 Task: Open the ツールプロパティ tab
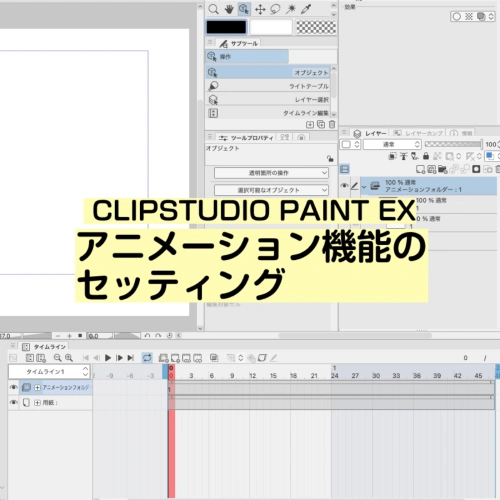[x=247, y=138]
